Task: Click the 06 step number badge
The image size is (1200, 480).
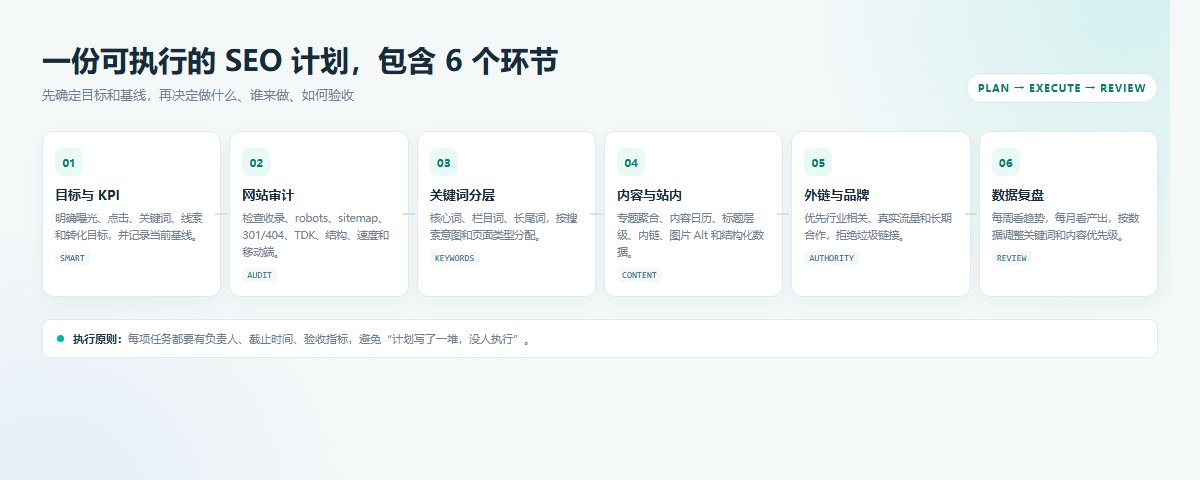Action: tap(1005, 162)
